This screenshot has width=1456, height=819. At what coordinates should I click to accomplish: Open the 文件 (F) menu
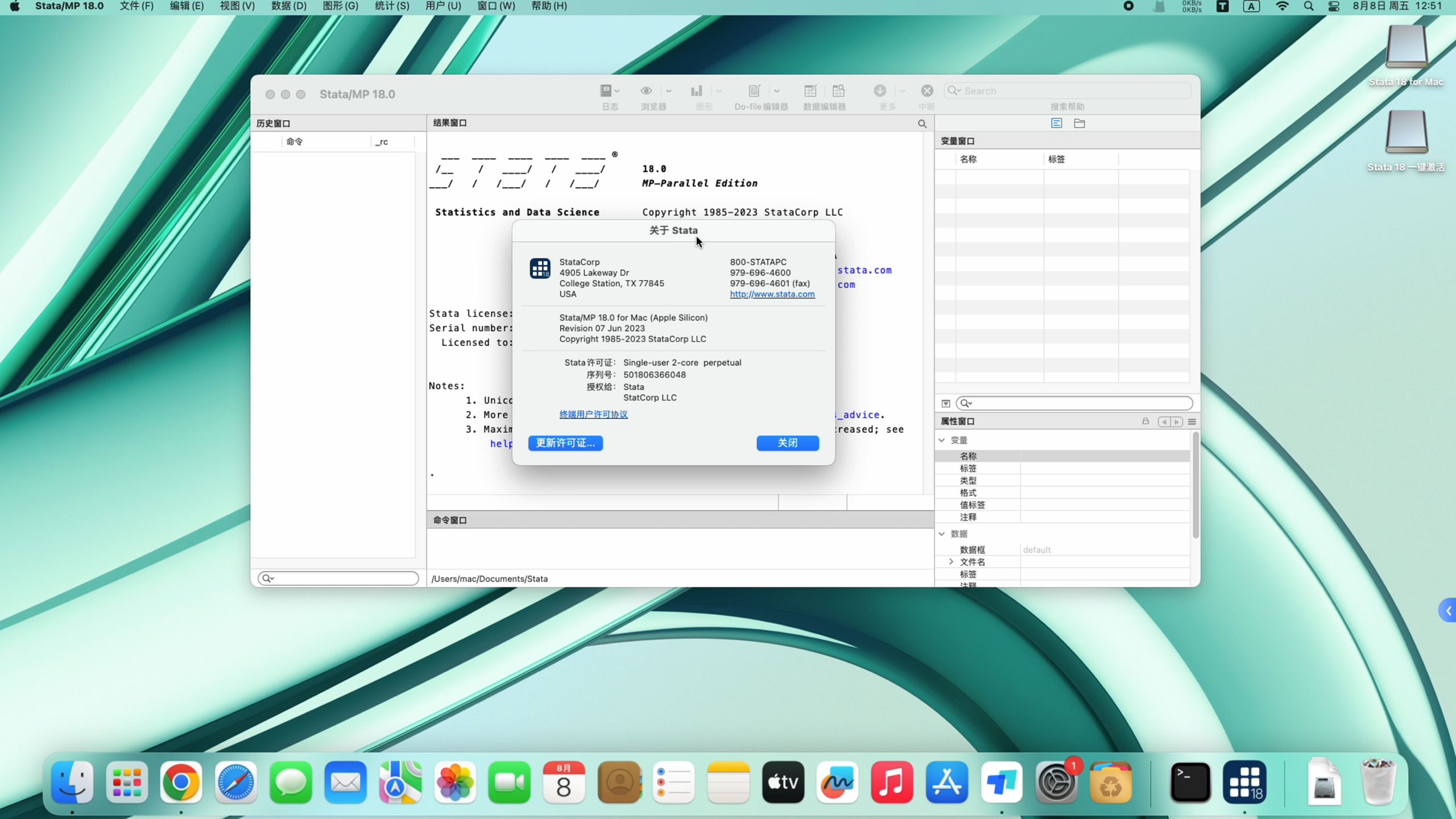(136, 6)
